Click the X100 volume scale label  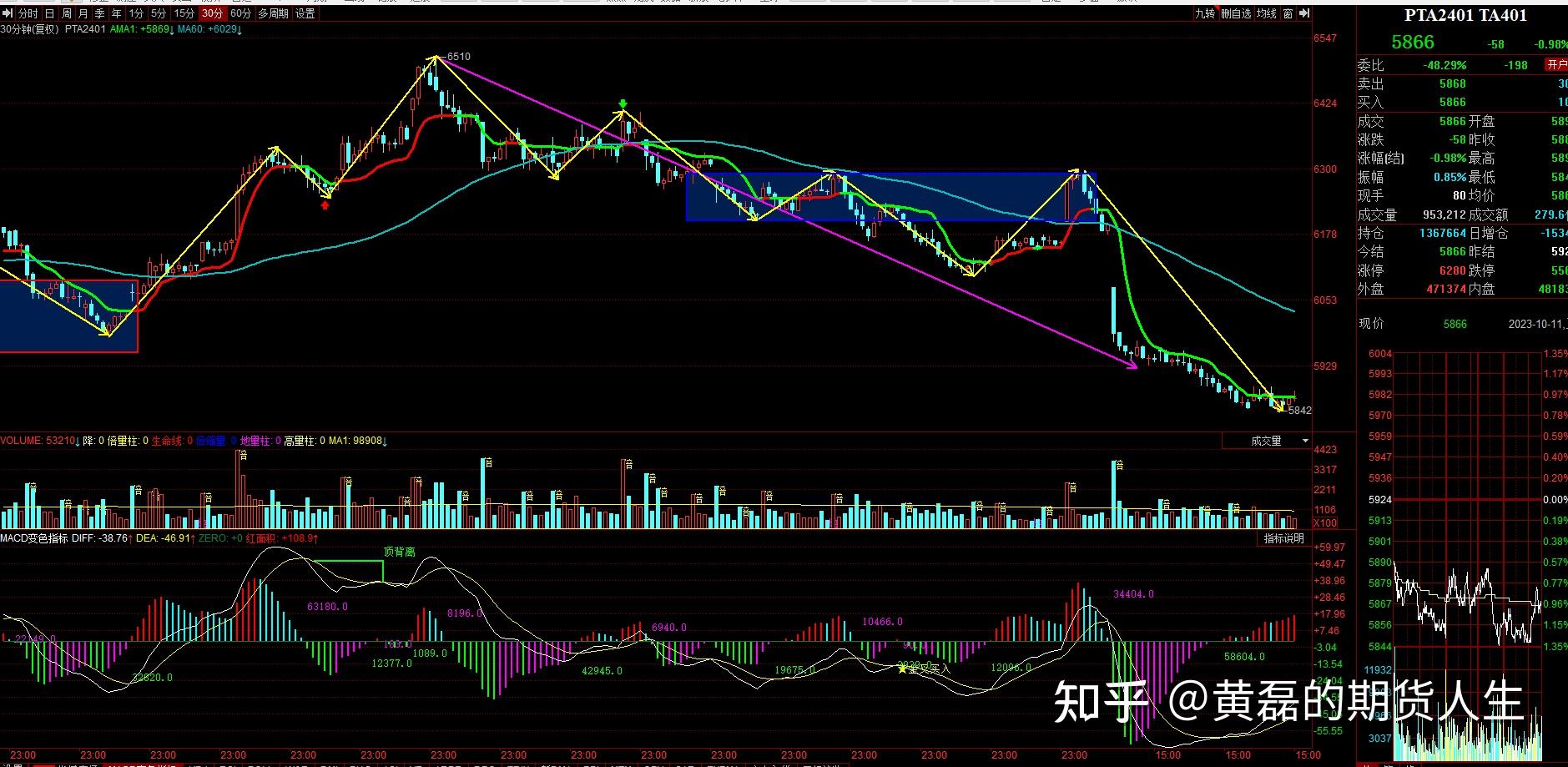(x=1325, y=523)
